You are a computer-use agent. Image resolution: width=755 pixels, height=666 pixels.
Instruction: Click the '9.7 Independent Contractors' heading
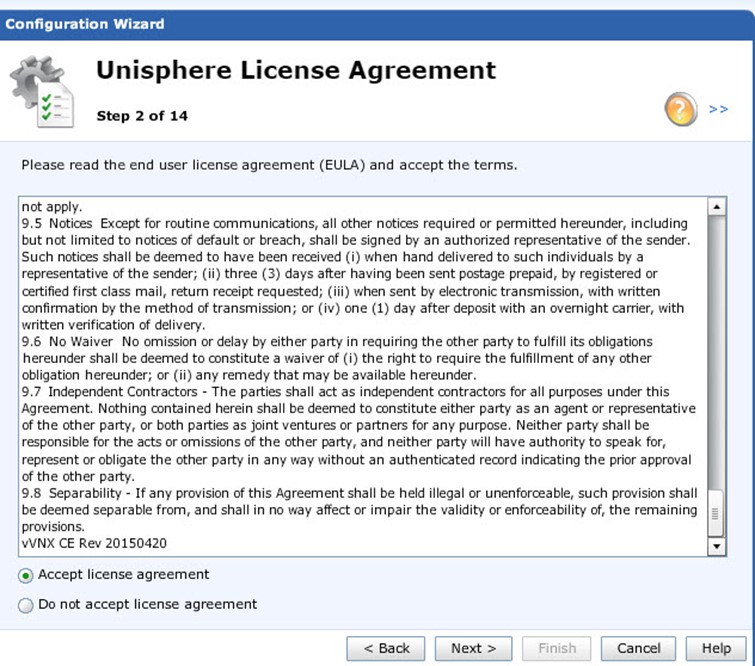(x=110, y=392)
